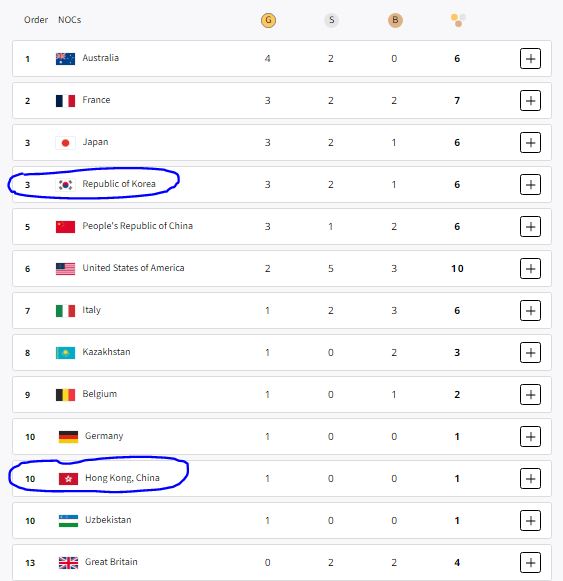The image size is (563, 581).
Task: Expand the Germany row with plus button
Action: (x=530, y=436)
